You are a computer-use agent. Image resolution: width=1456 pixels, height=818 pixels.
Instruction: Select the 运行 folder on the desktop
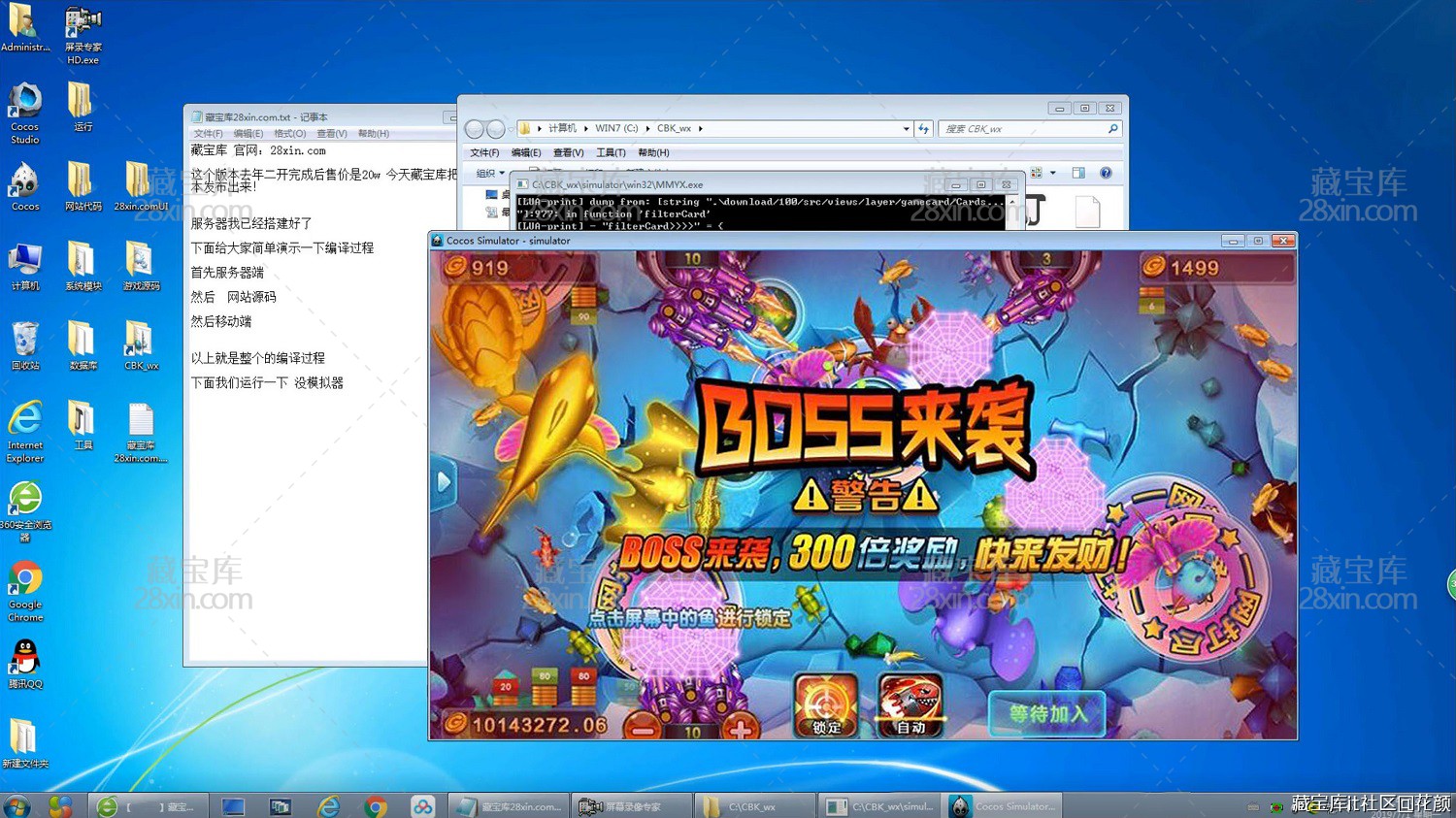click(83, 107)
